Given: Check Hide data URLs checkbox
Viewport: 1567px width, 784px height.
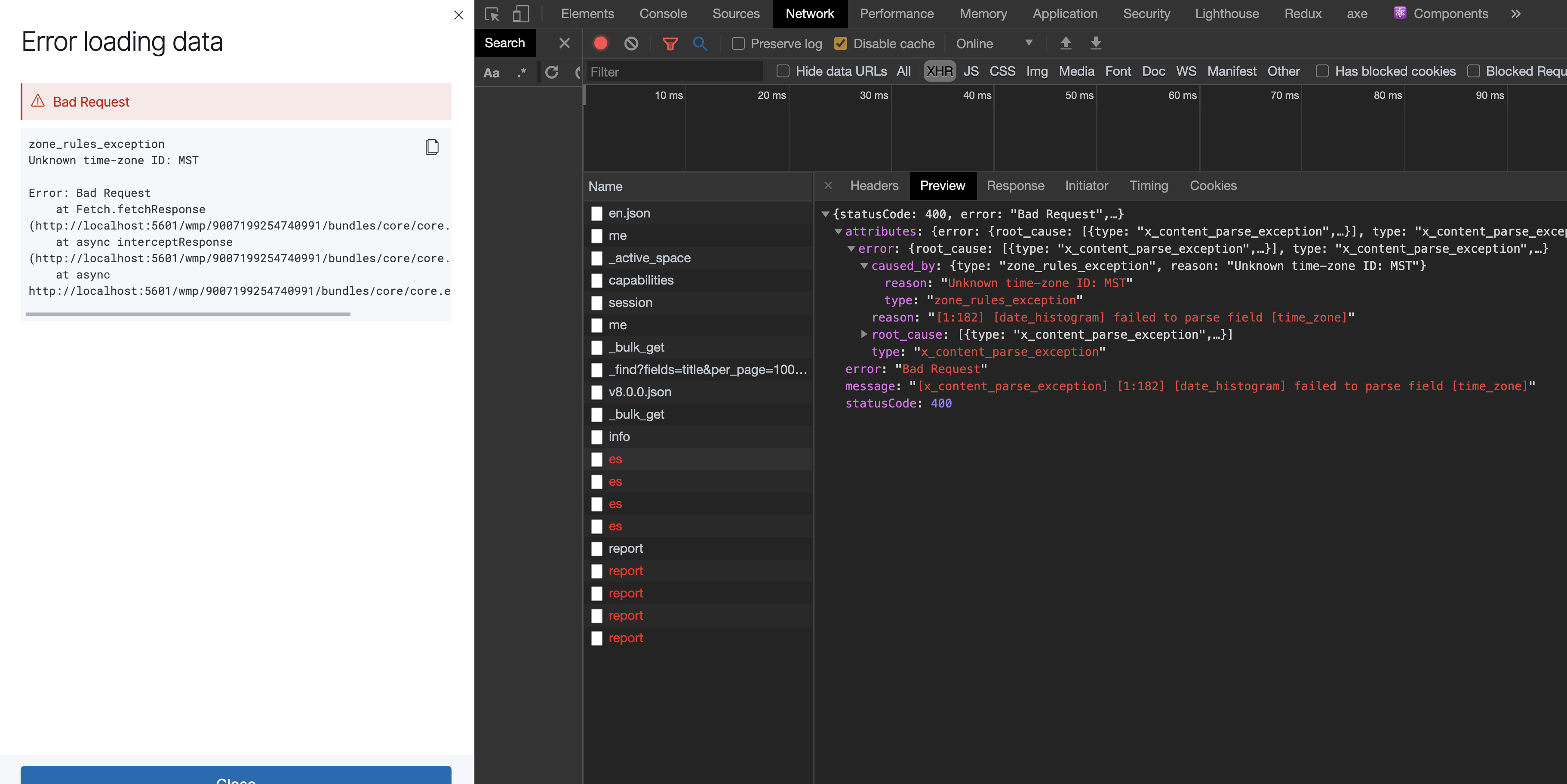Looking at the screenshot, I should [783, 71].
